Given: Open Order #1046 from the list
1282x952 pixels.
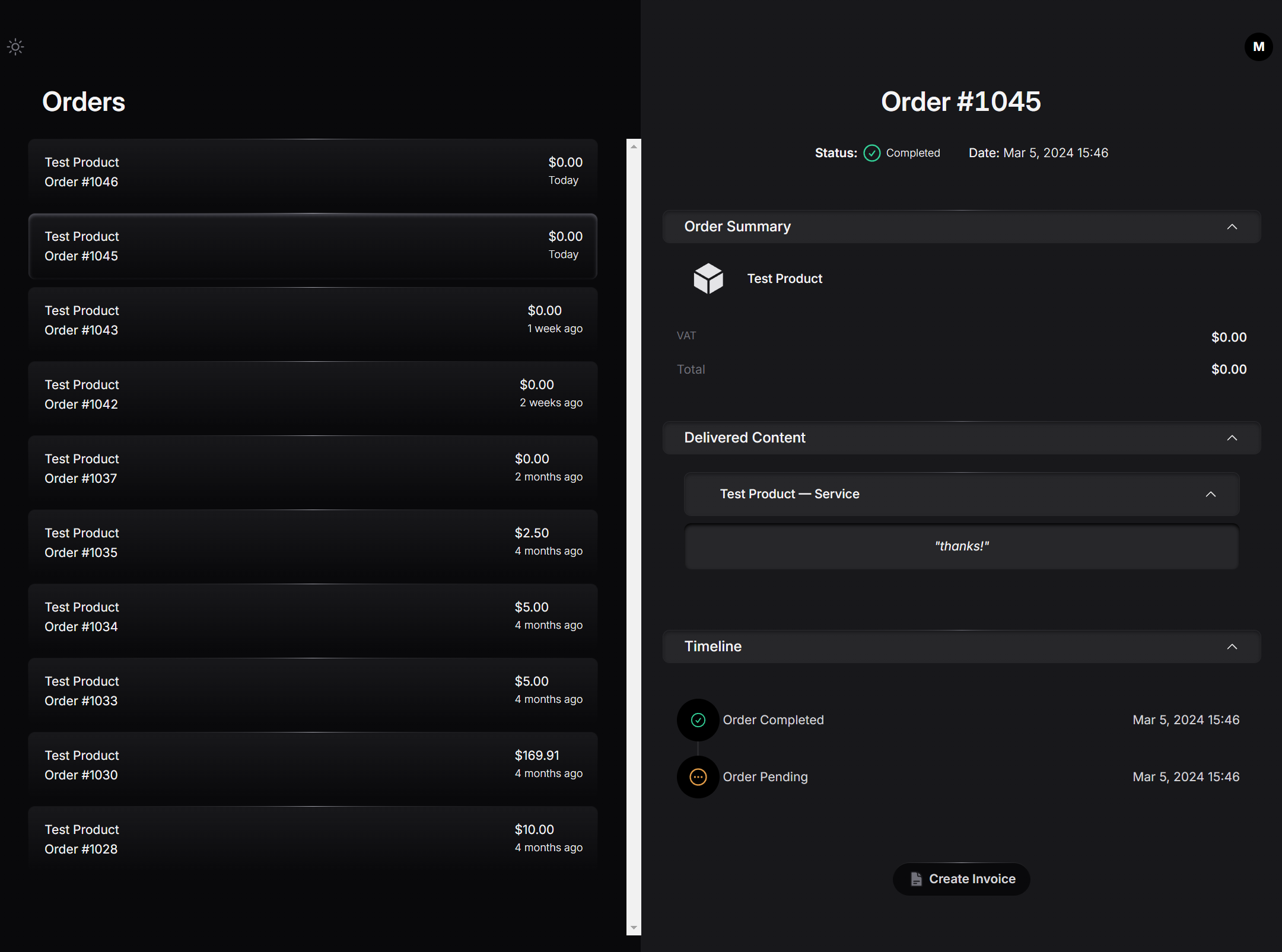Looking at the screenshot, I should tap(313, 172).
